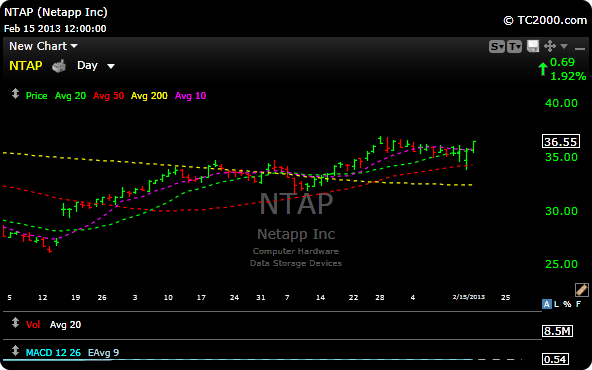Screen dimensions: 592x370
Task: Click the 8.5M volume value box
Action: (x=558, y=331)
